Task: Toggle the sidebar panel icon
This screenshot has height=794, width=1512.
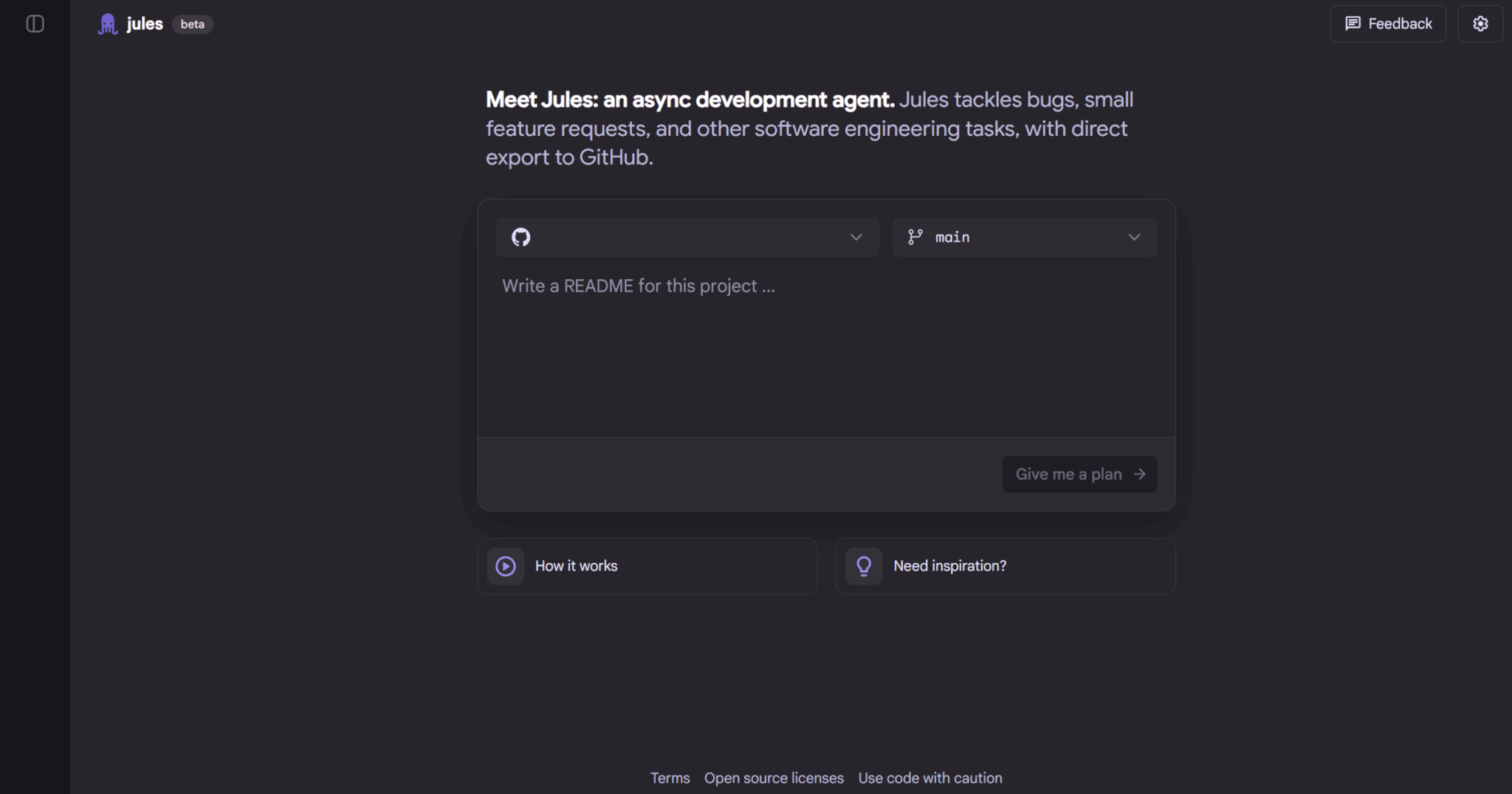Action: tap(35, 24)
